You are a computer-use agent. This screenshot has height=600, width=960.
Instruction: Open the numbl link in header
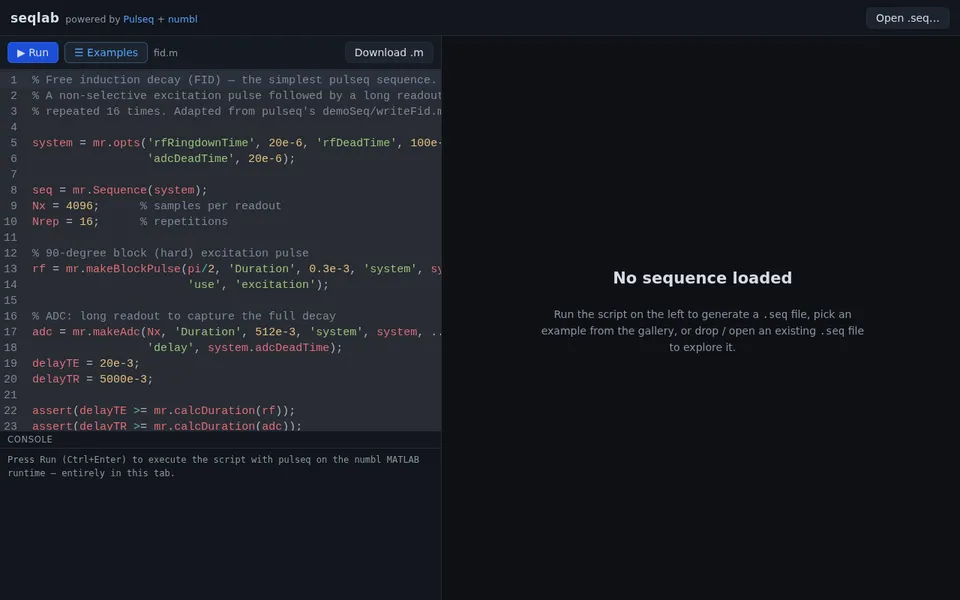182,19
